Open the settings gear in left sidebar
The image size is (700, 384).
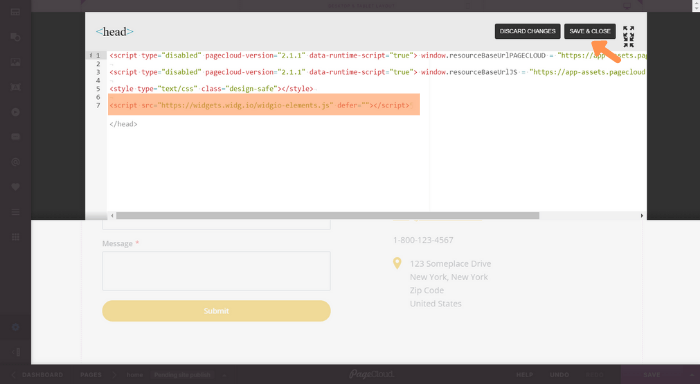point(15,327)
